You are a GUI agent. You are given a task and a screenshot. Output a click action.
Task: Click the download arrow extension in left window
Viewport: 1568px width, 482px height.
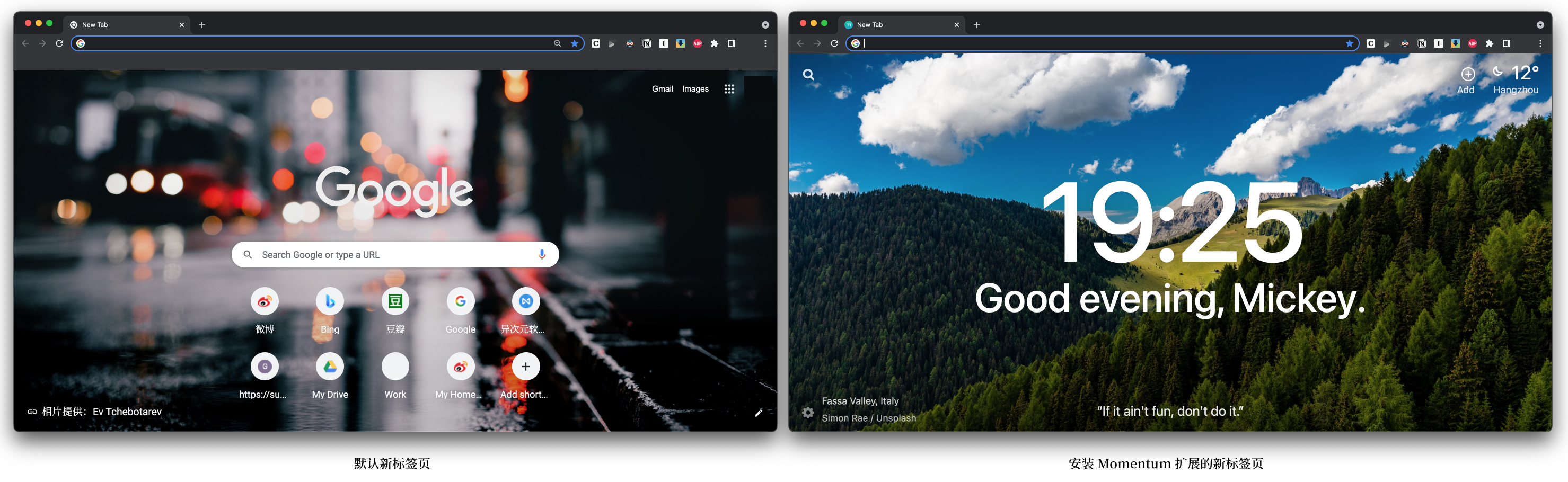(x=681, y=43)
